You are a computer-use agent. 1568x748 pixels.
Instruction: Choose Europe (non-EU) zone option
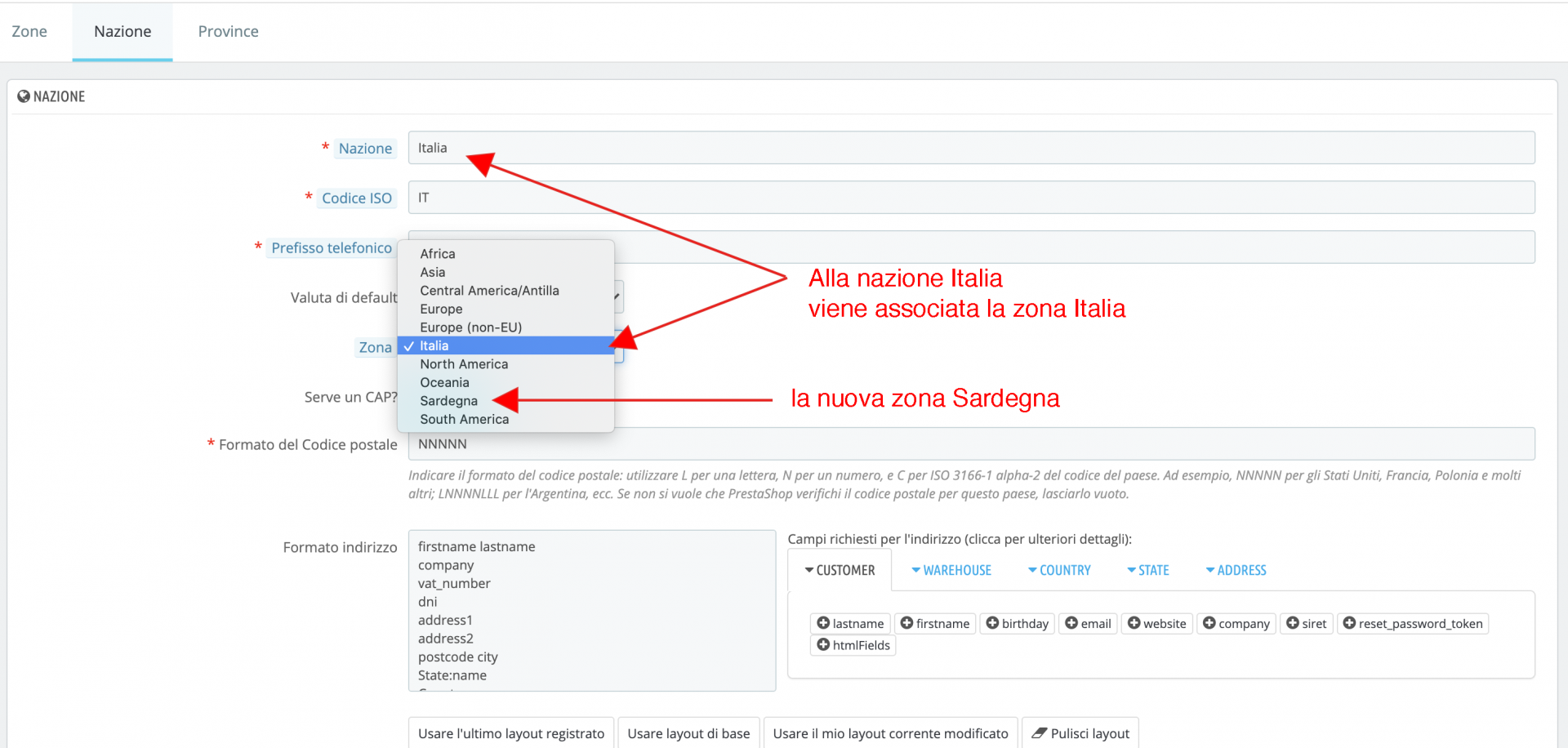(x=506, y=327)
